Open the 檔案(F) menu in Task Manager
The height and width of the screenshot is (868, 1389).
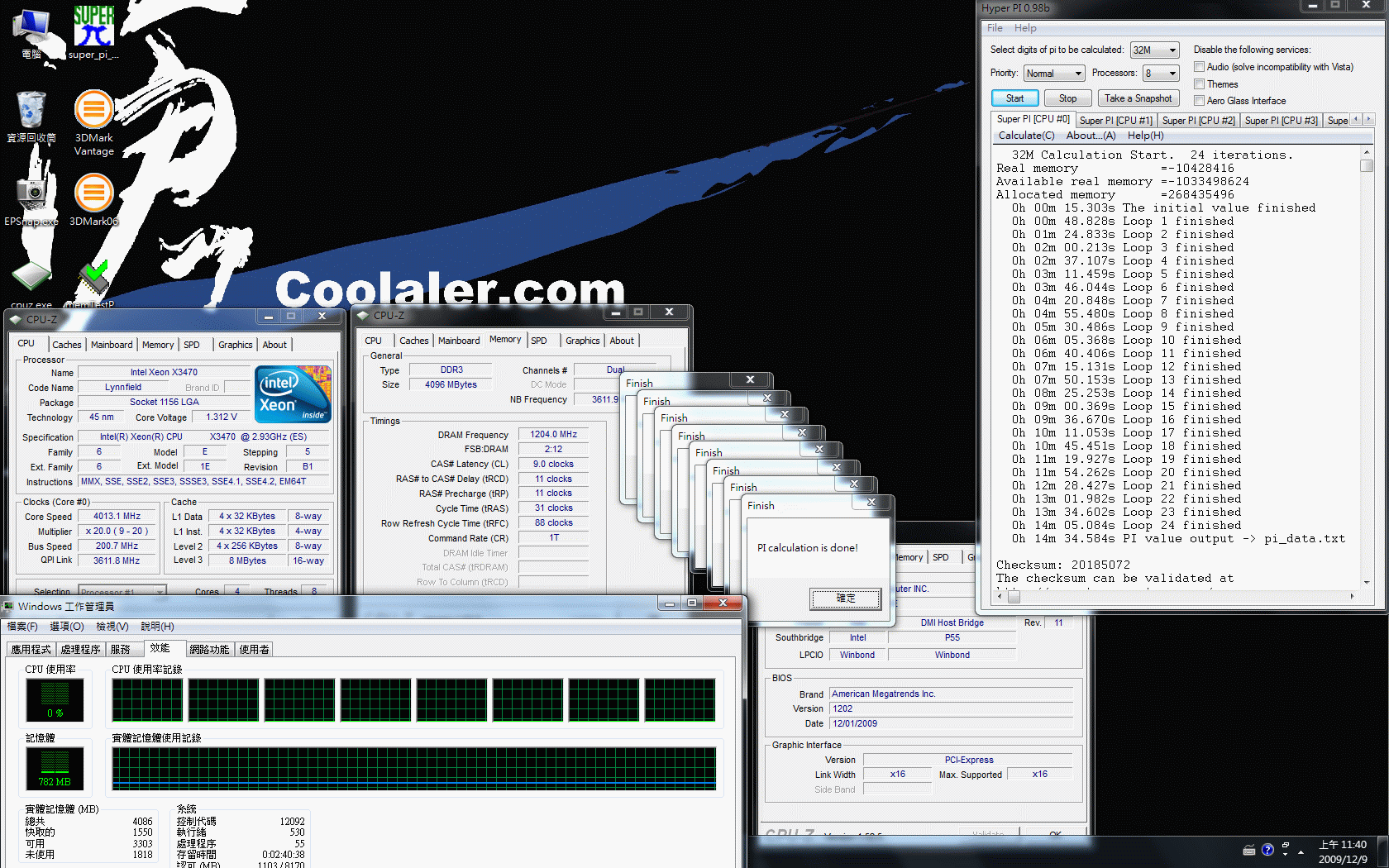(22, 627)
